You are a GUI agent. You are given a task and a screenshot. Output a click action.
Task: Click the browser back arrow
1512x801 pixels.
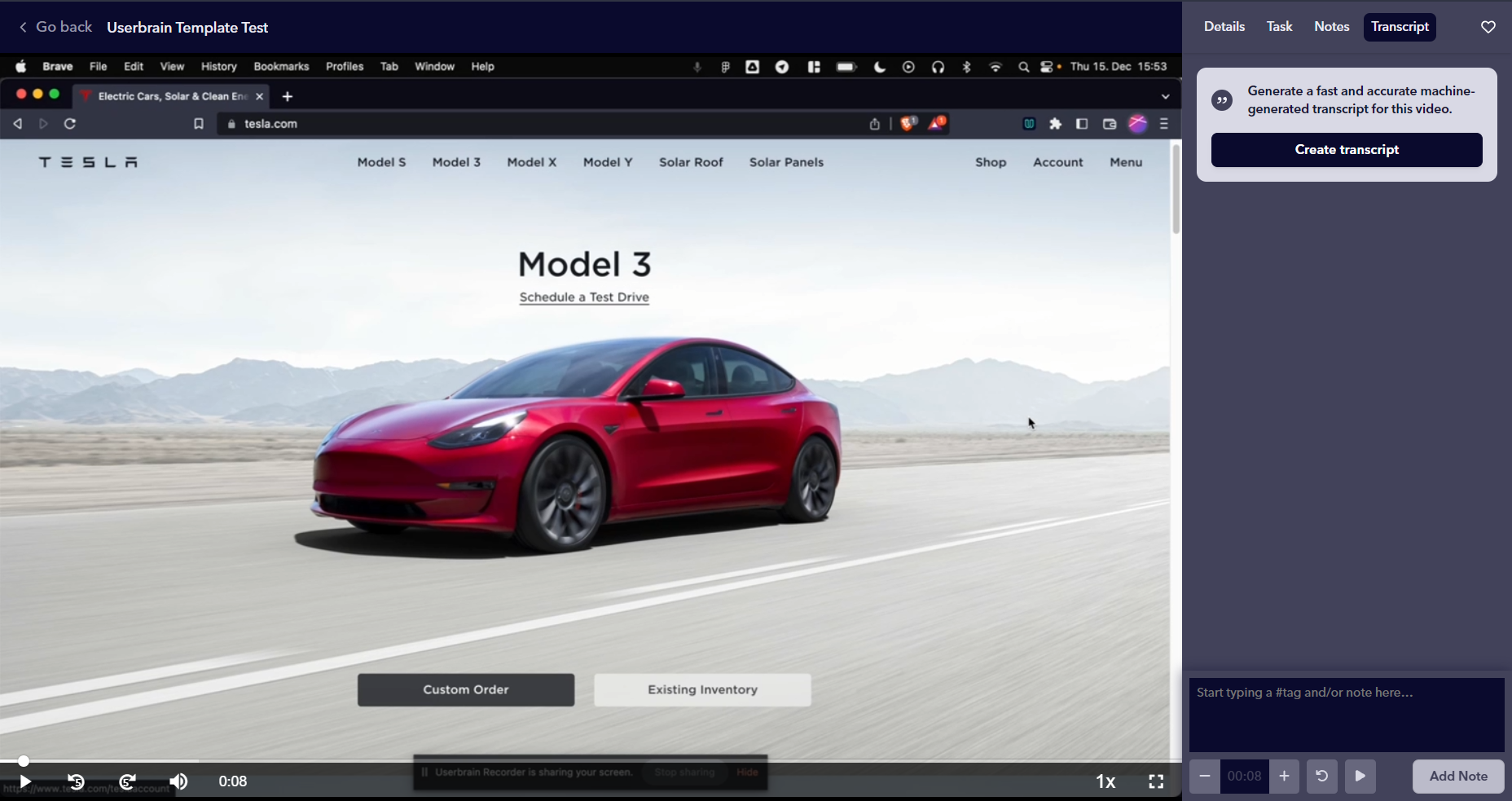pos(18,124)
